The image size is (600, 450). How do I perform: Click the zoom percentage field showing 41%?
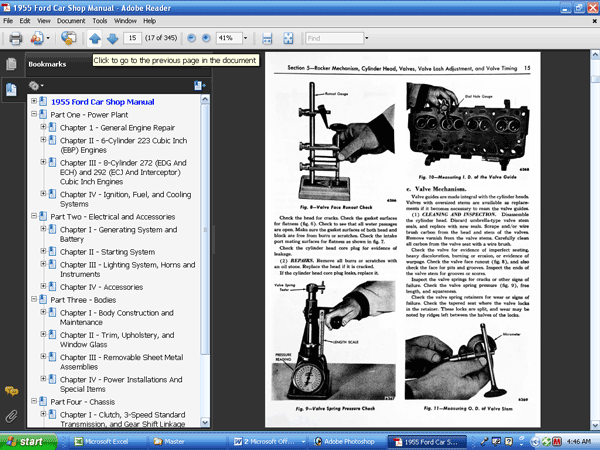pyautogui.click(x=229, y=38)
